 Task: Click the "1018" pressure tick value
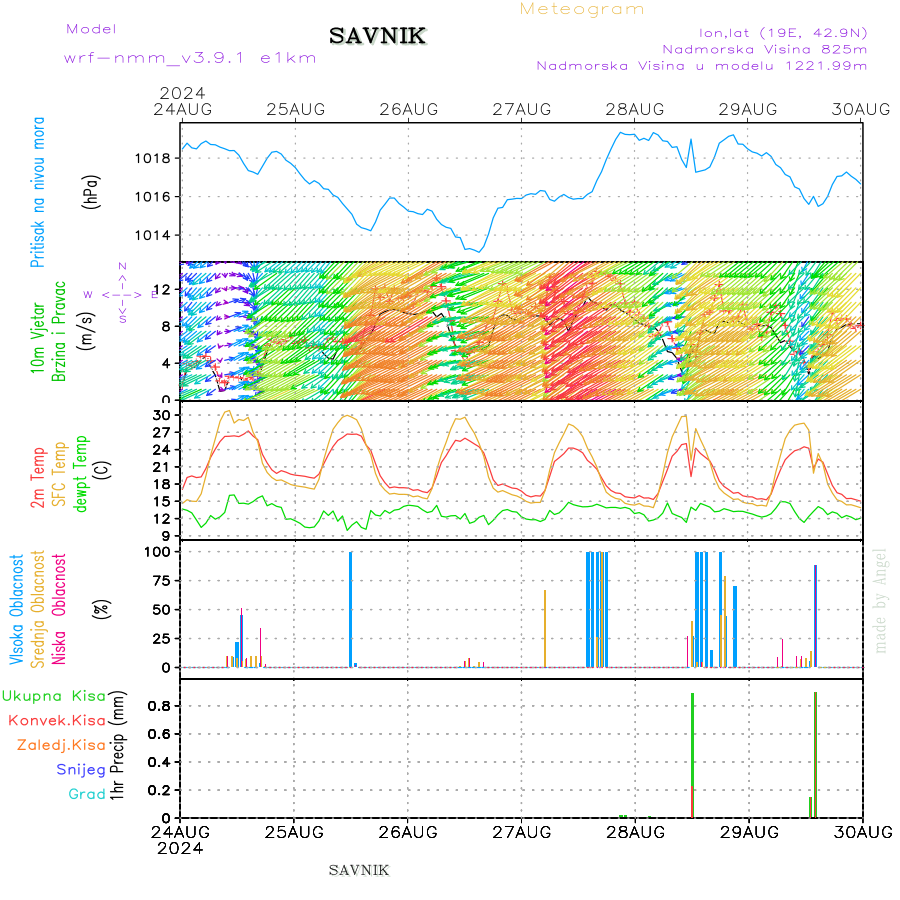(x=153, y=158)
